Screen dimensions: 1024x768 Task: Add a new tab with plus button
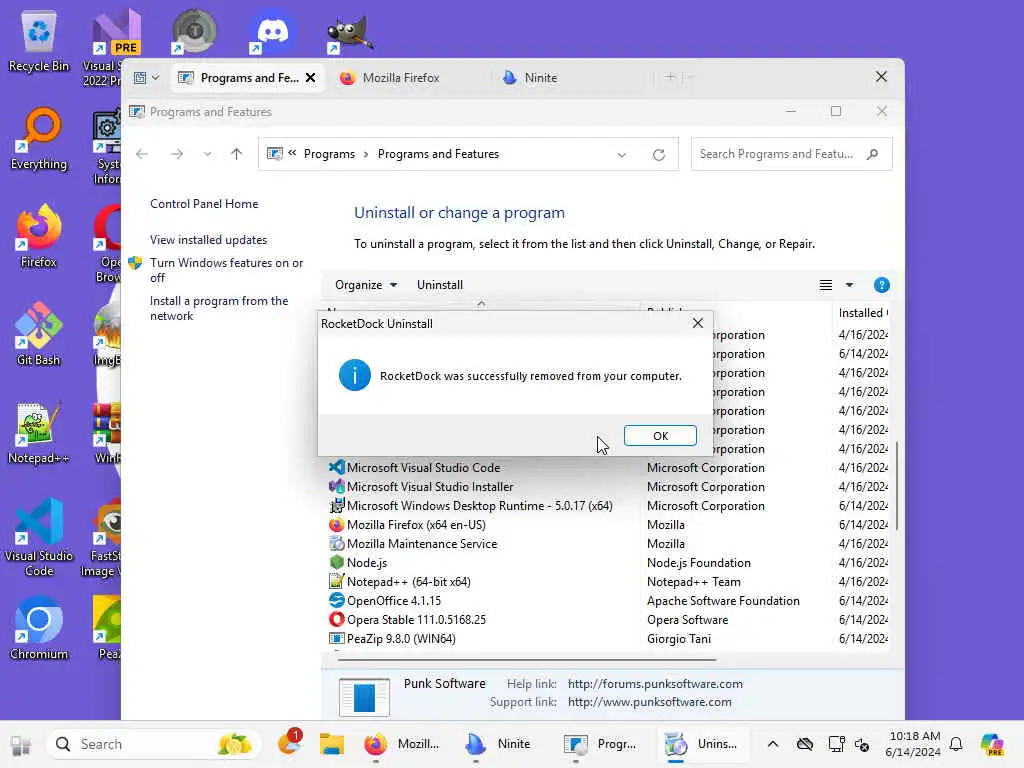pos(670,77)
